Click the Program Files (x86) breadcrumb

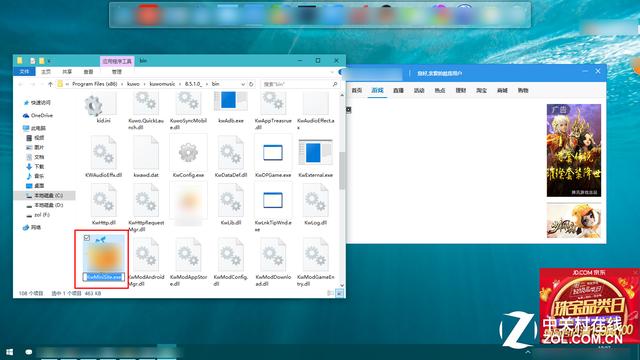tap(95, 84)
